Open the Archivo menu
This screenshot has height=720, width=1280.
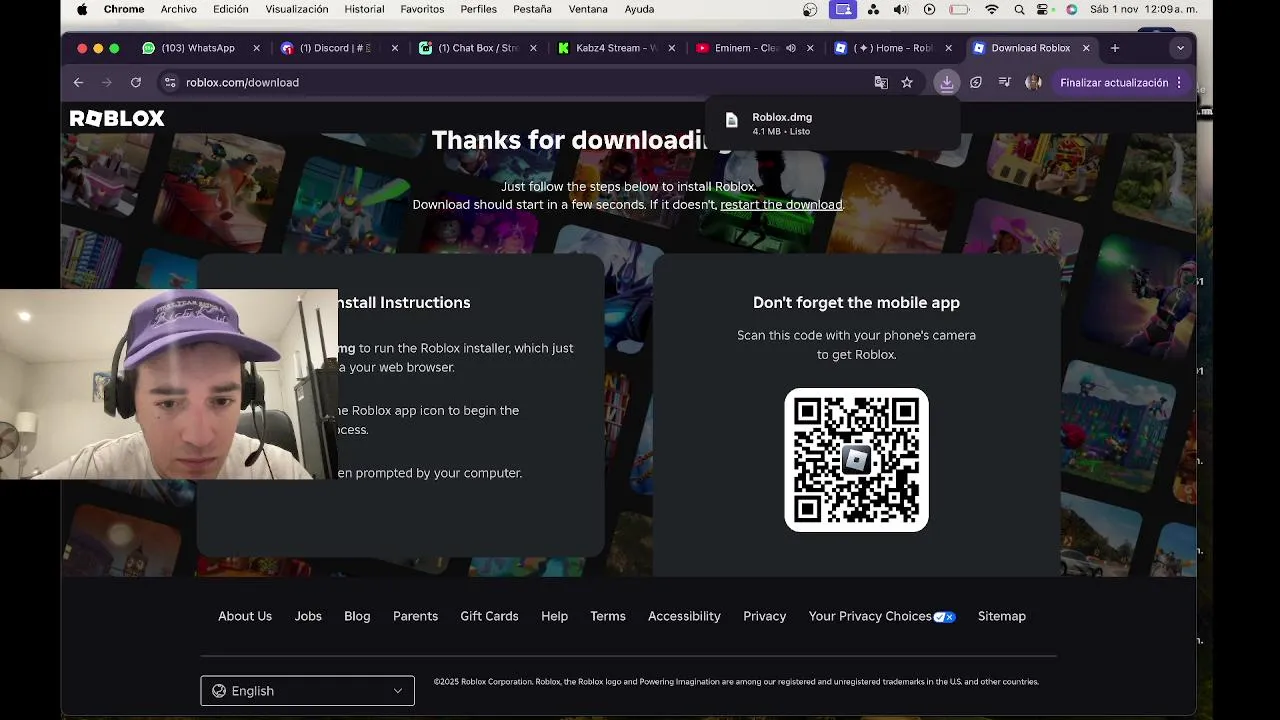(179, 9)
